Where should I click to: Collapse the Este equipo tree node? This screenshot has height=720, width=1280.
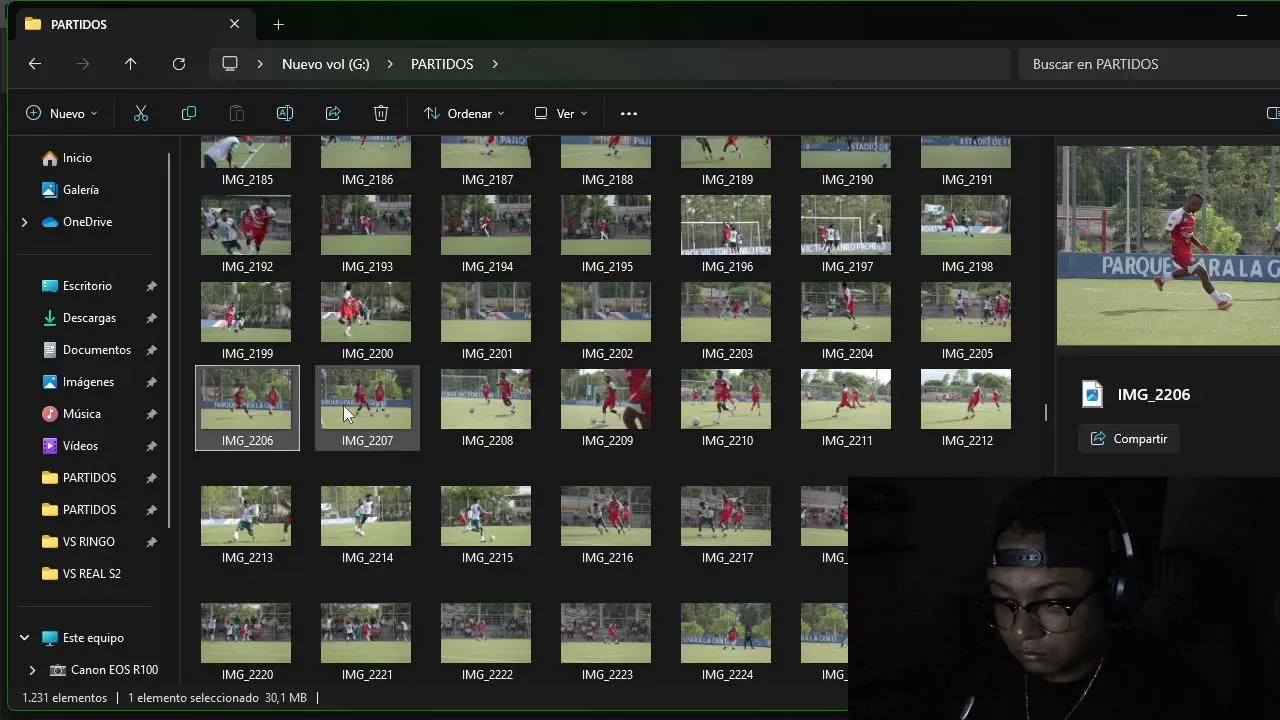(x=24, y=638)
